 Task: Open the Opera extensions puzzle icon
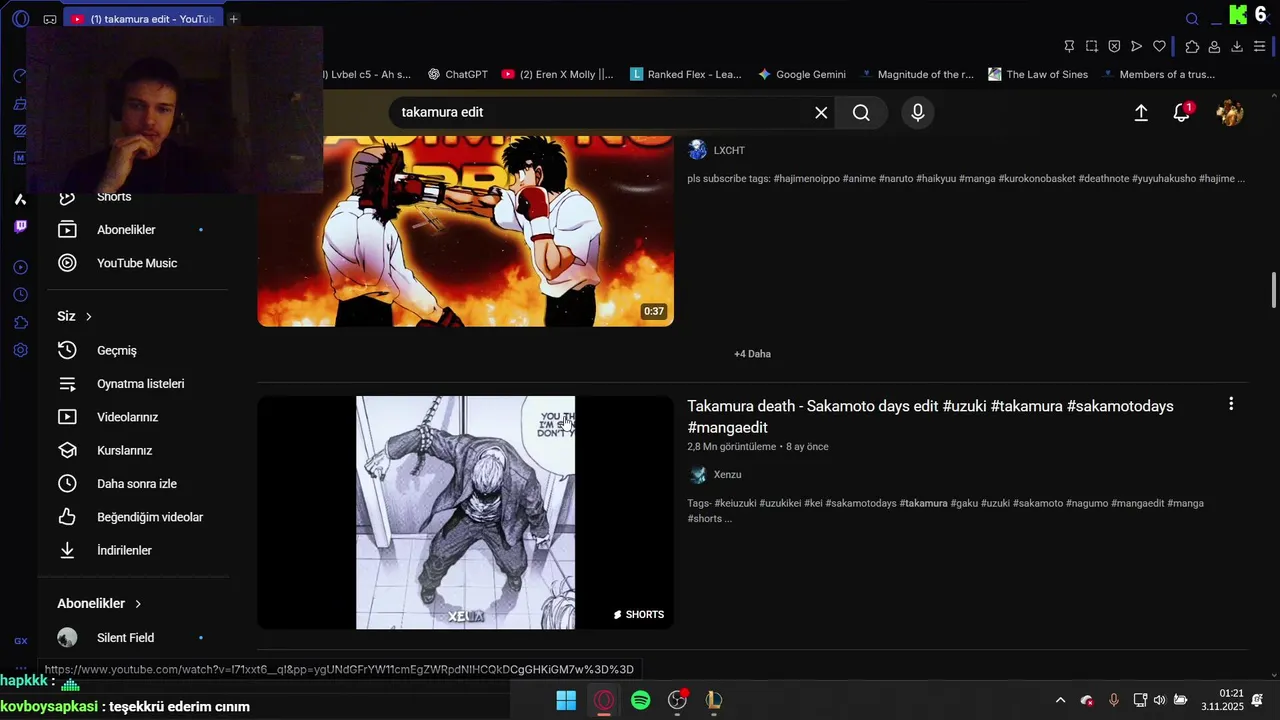click(1192, 46)
